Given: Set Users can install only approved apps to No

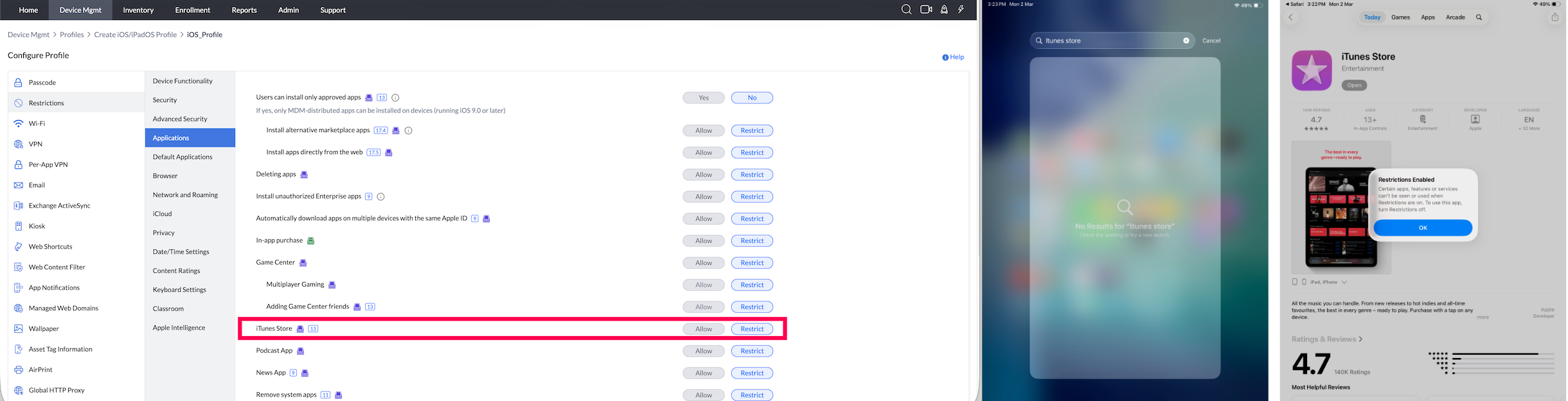Looking at the screenshot, I should (752, 98).
